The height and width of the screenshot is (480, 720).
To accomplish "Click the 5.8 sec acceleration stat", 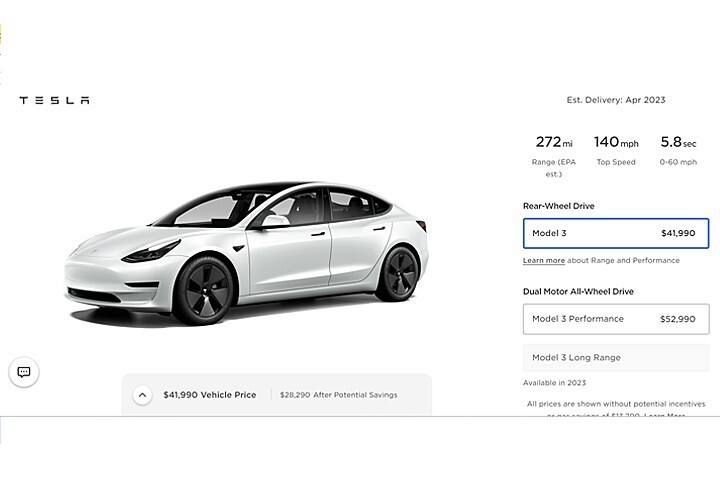I will tap(678, 143).
